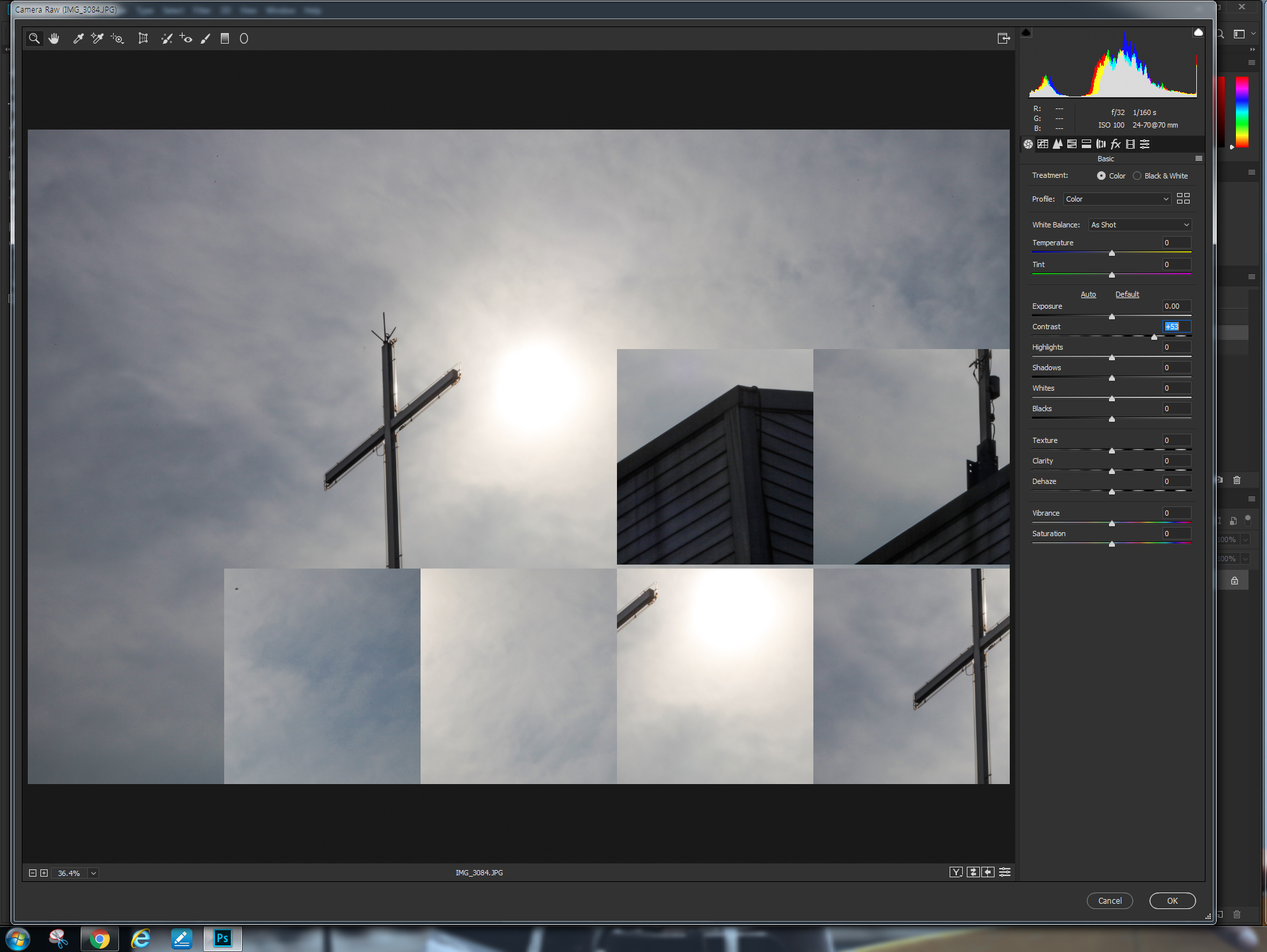
Task: Select the Zoom tool
Action: (x=34, y=38)
